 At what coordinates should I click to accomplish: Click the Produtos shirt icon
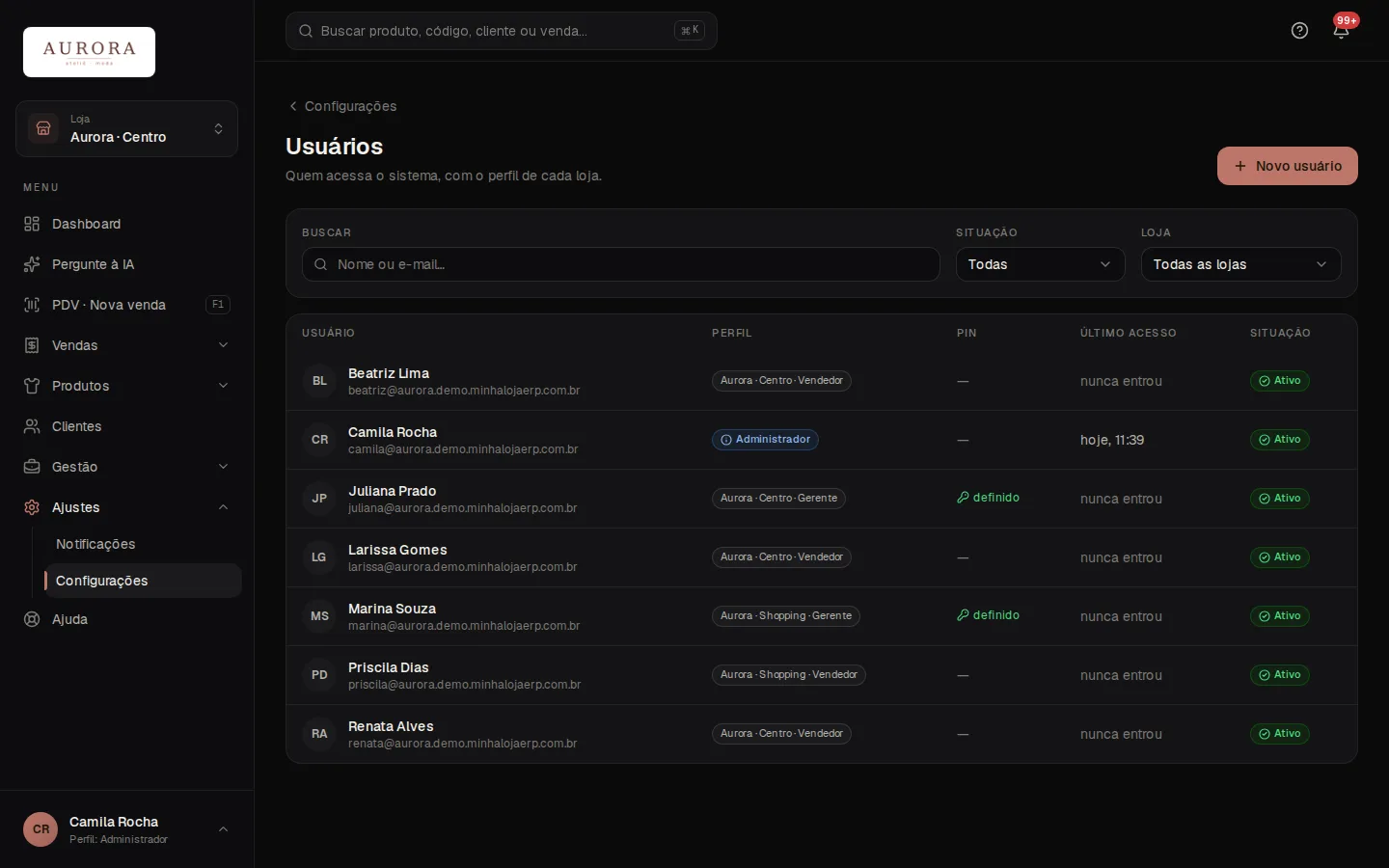[x=32, y=386]
